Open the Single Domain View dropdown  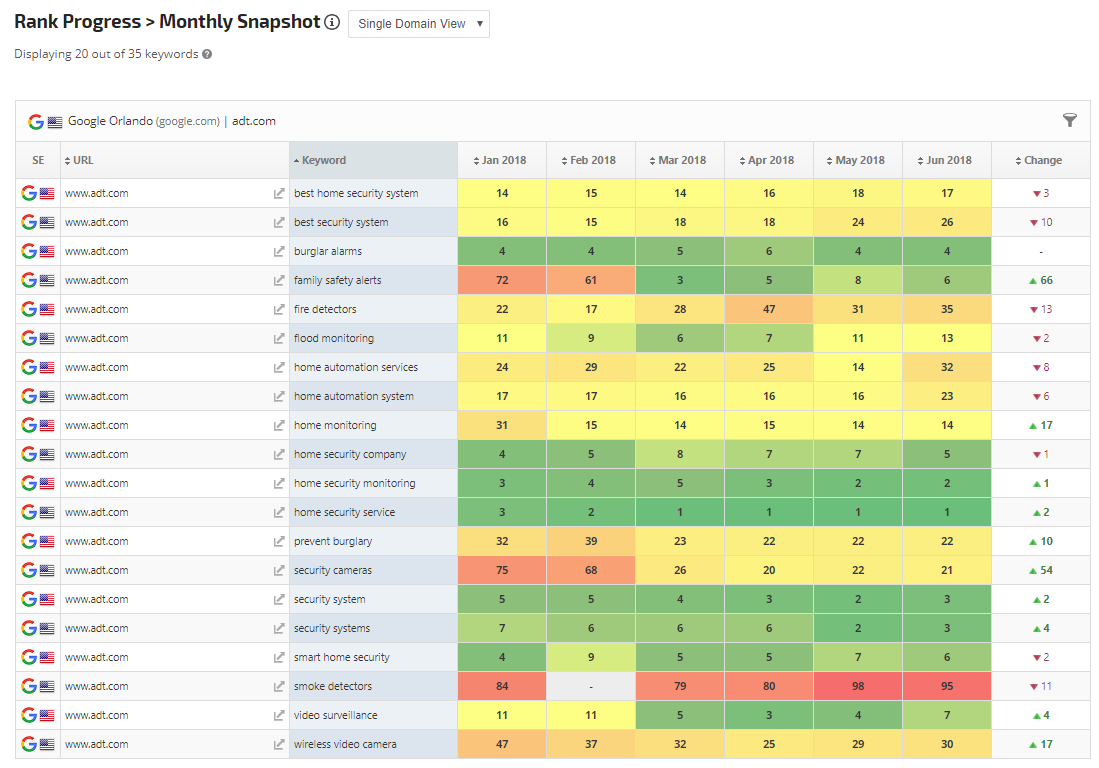point(418,24)
